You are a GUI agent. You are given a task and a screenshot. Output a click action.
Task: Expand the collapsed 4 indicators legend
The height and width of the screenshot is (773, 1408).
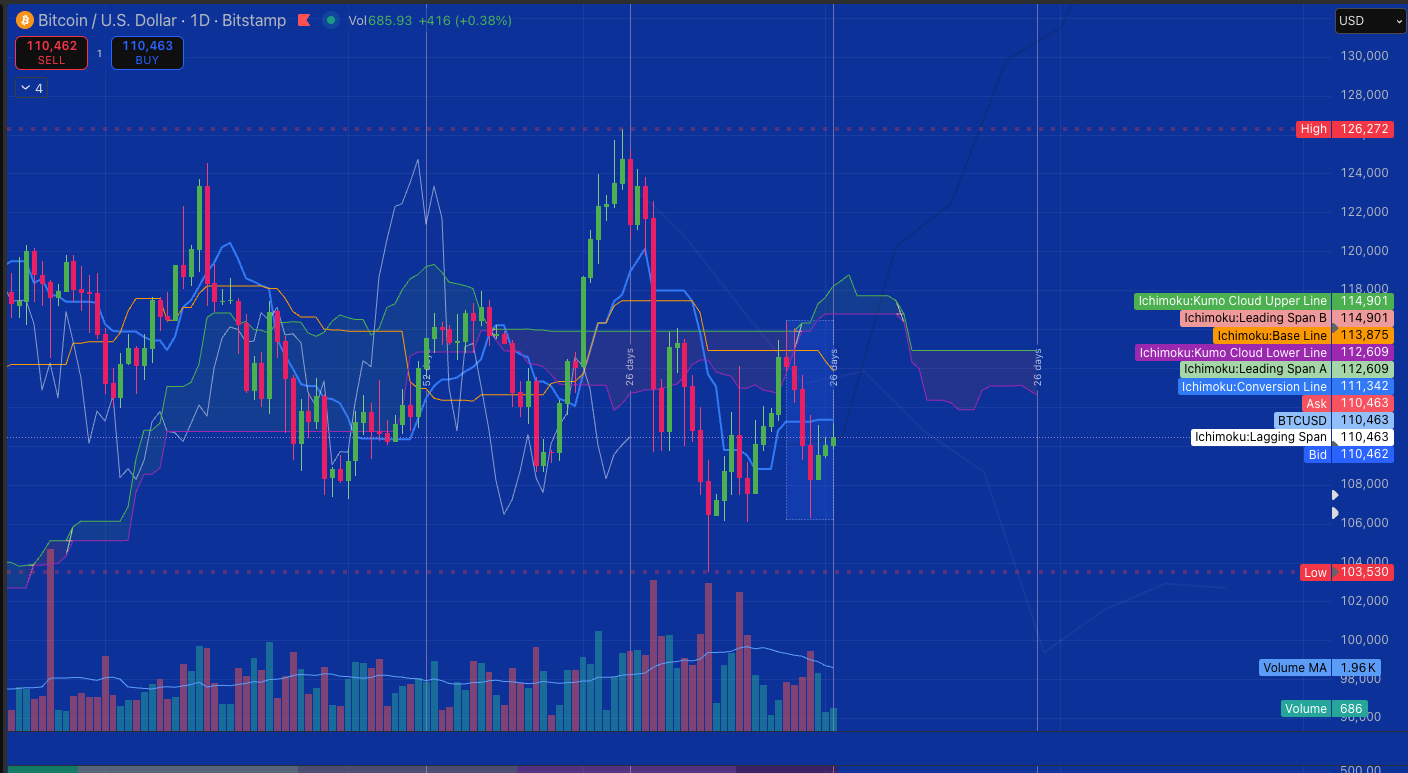(30, 88)
